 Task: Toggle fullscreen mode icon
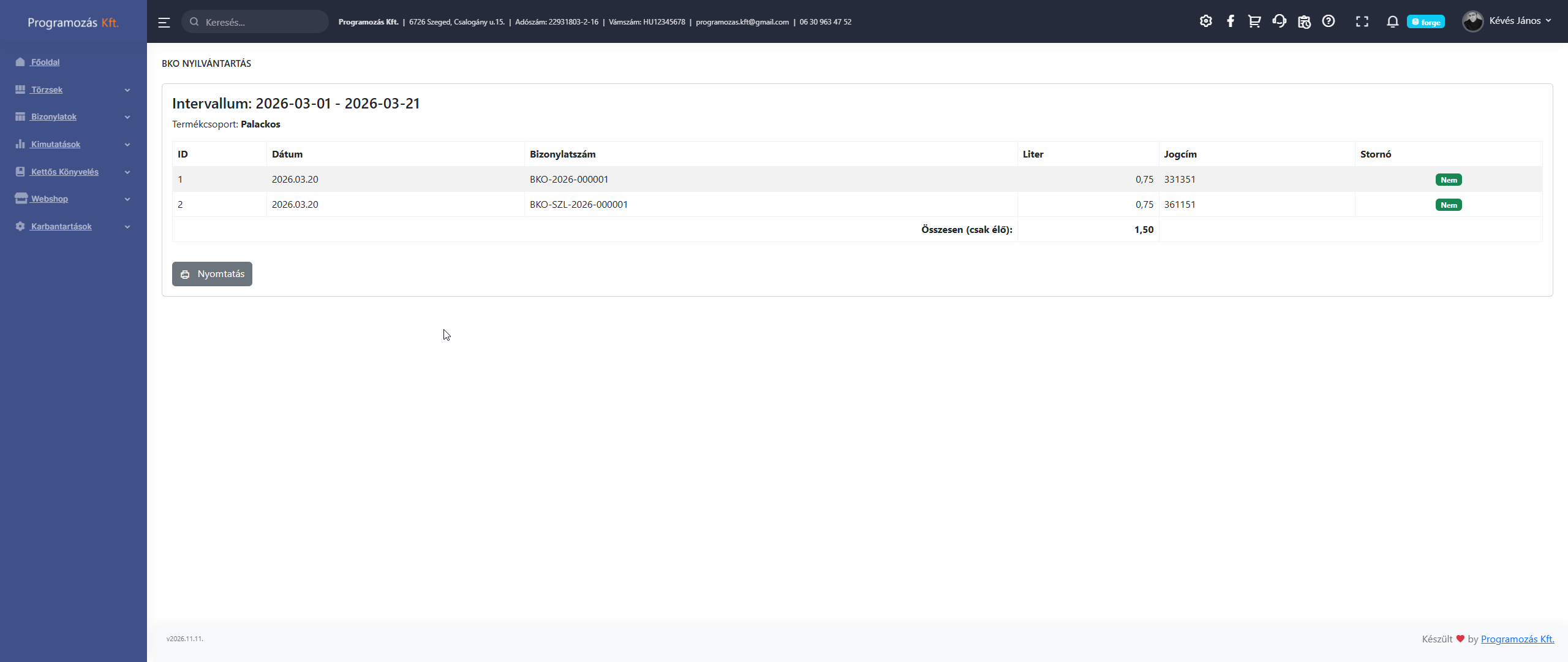1362,21
